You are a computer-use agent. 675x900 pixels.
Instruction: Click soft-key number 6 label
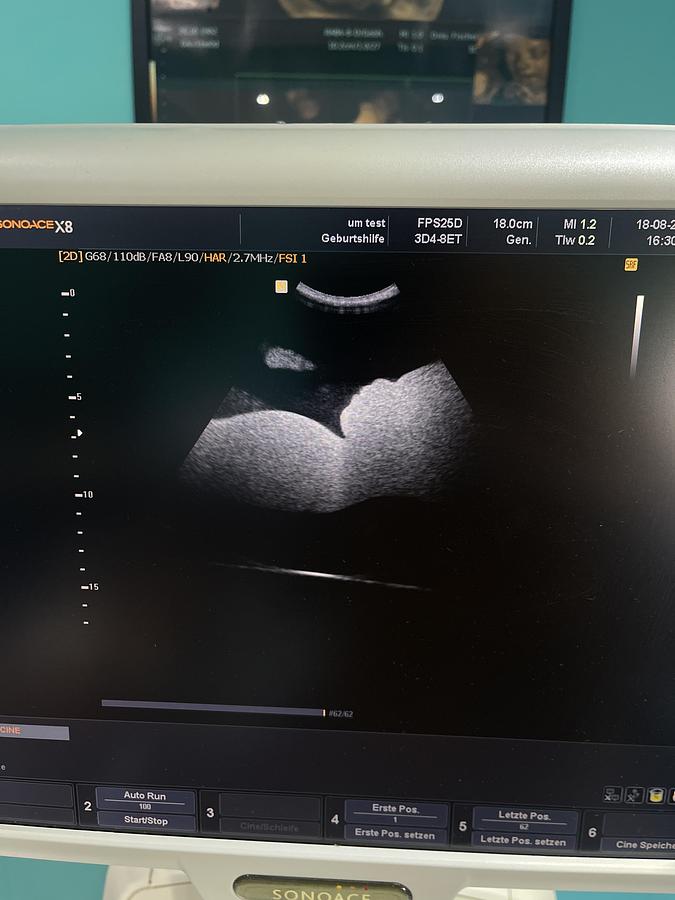tap(592, 832)
